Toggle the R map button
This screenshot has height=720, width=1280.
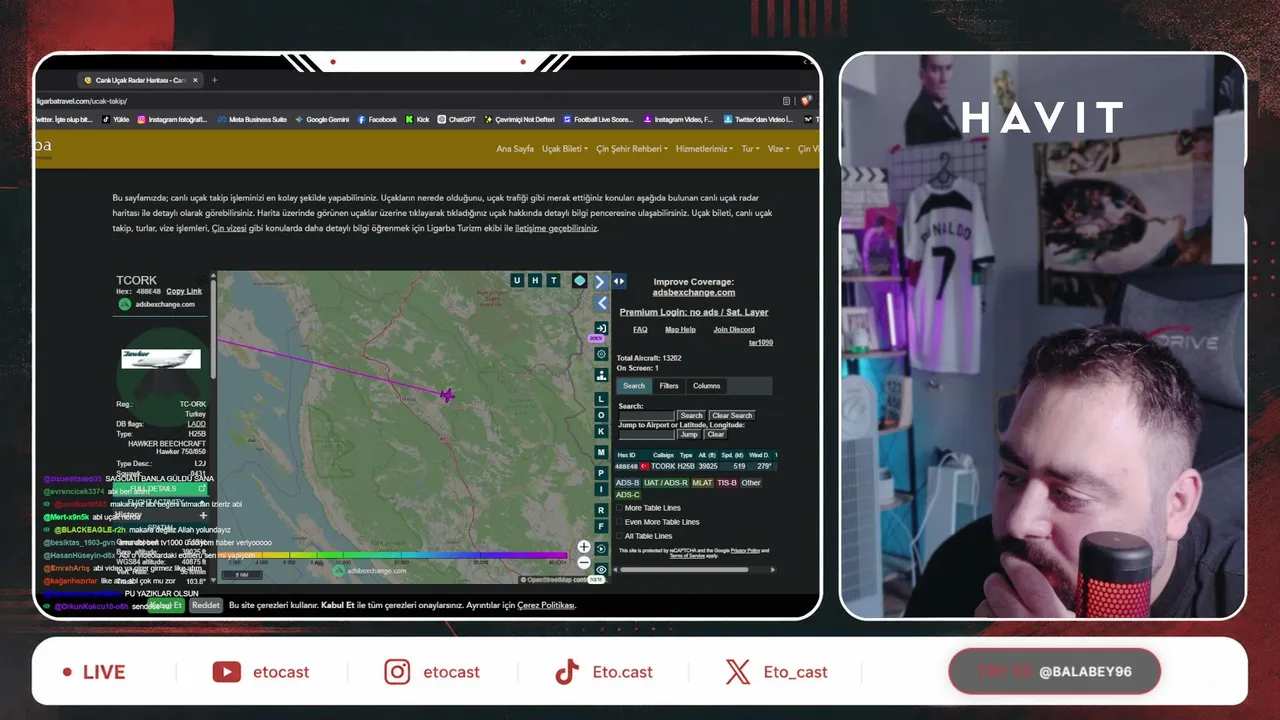point(601,510)
